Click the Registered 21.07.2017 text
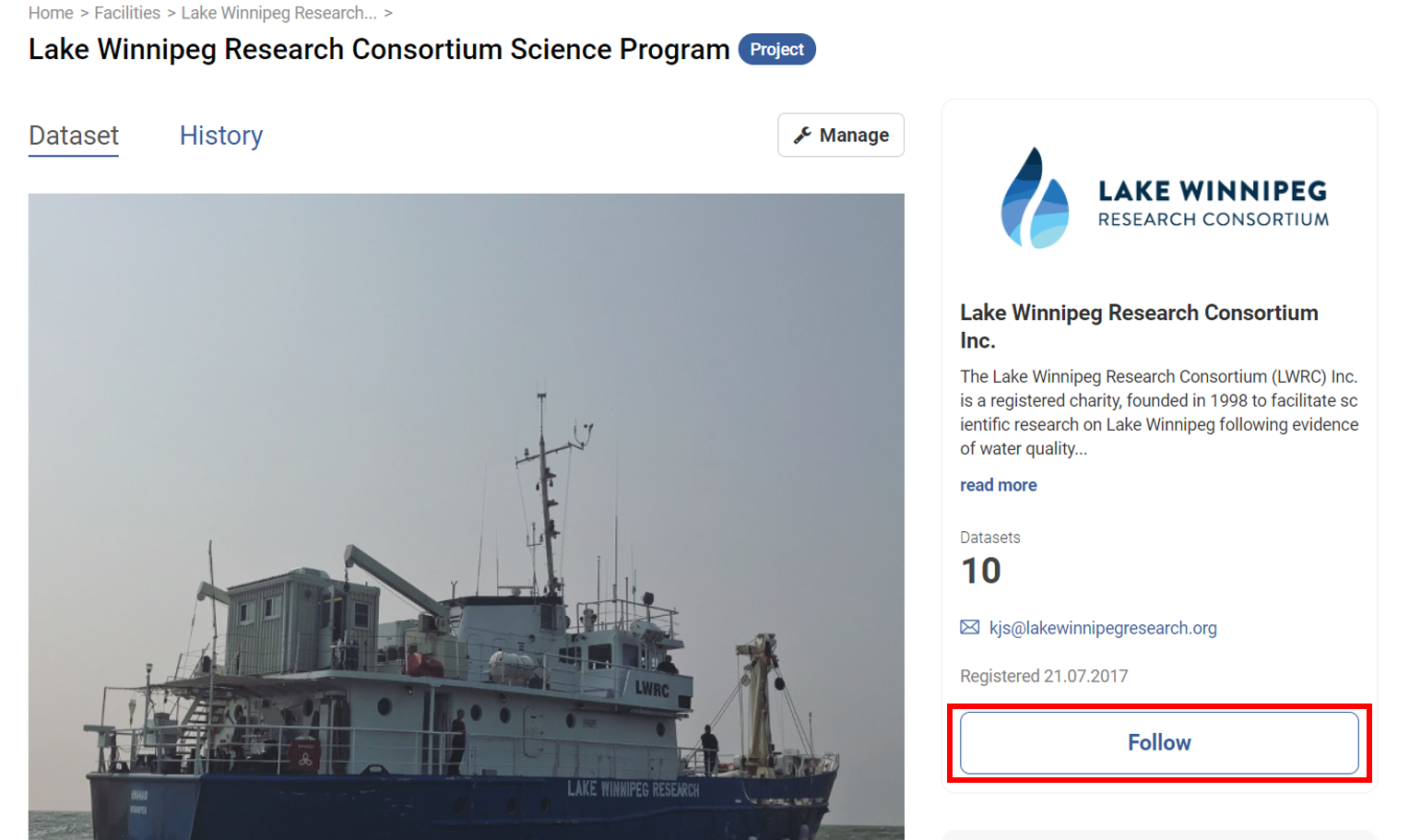 [1044, 676]
